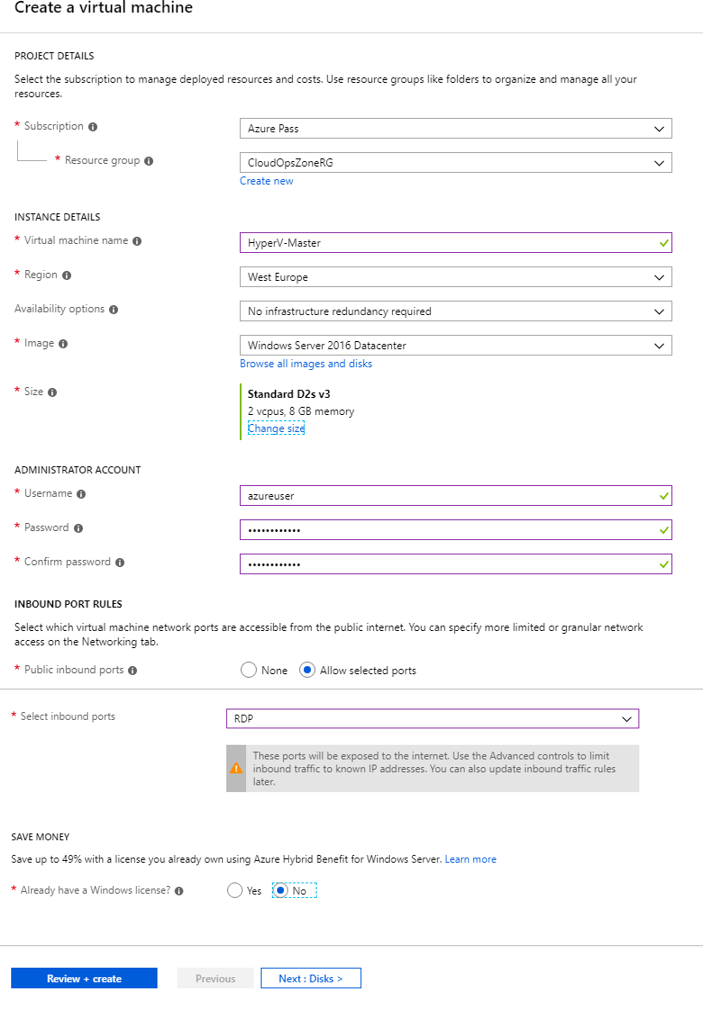
Task: Click the Review + create button
Action: pyautogui.click(x=84, y=978)
